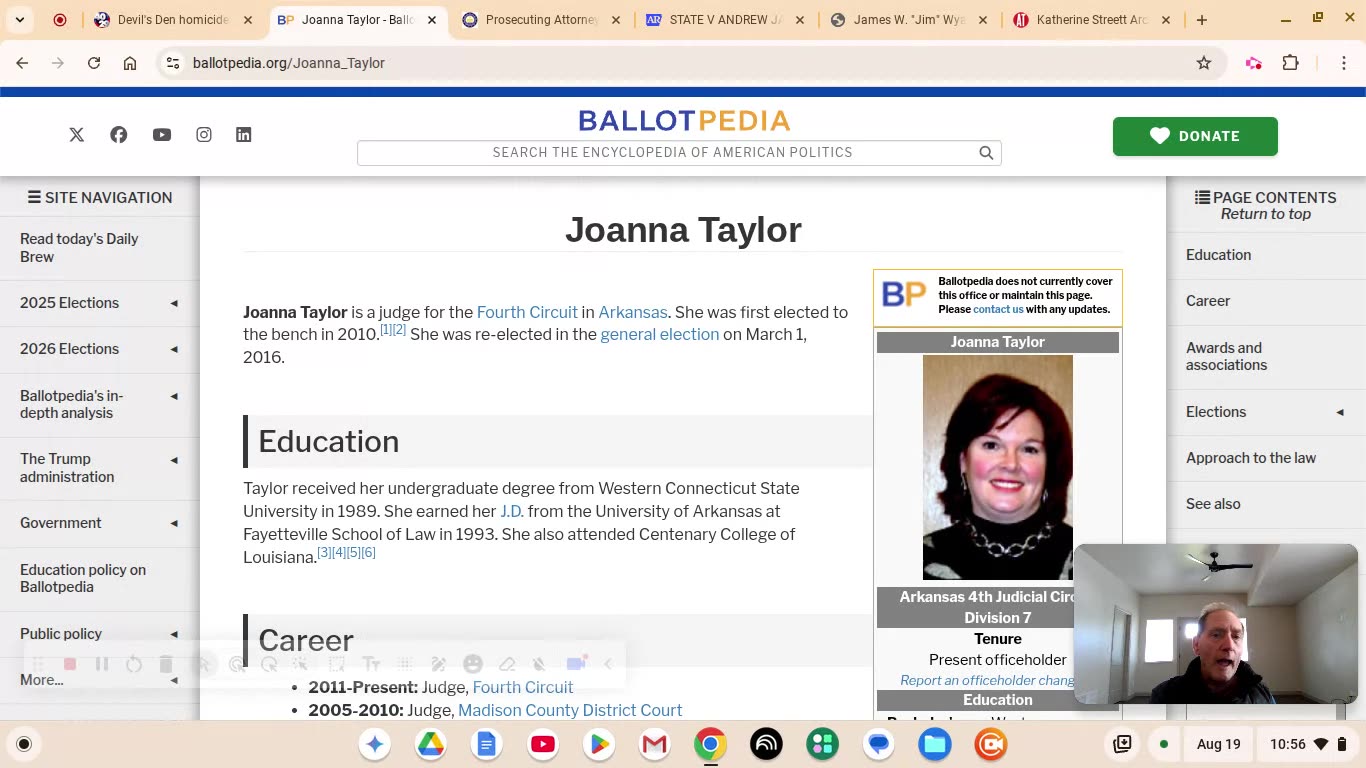Jump to Awards and associations section
The width and height of the screenshot is (1366, 768).
click(1226, 356)
